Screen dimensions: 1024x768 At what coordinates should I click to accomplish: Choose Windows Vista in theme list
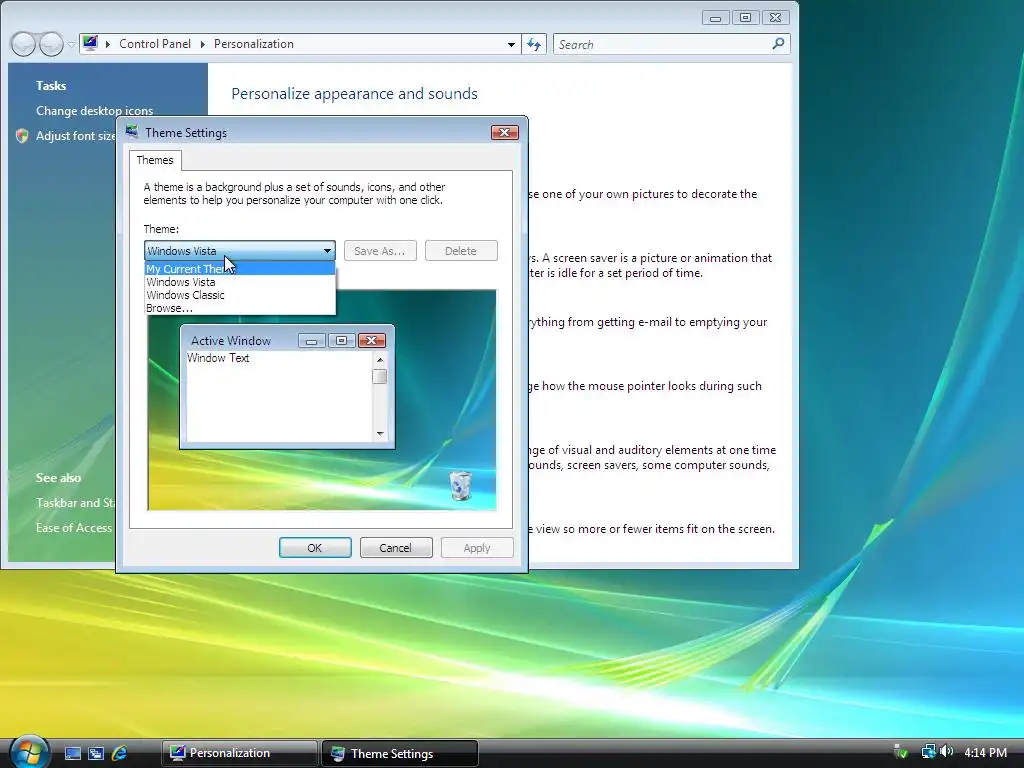click(240, 281)
